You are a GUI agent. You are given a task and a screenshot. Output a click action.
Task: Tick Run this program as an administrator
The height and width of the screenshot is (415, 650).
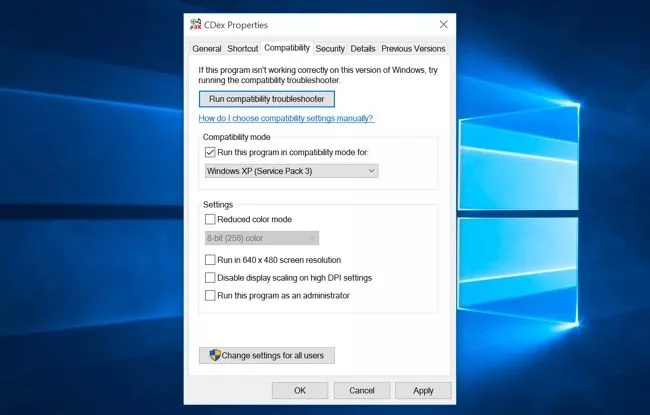[x=210, y=295]
